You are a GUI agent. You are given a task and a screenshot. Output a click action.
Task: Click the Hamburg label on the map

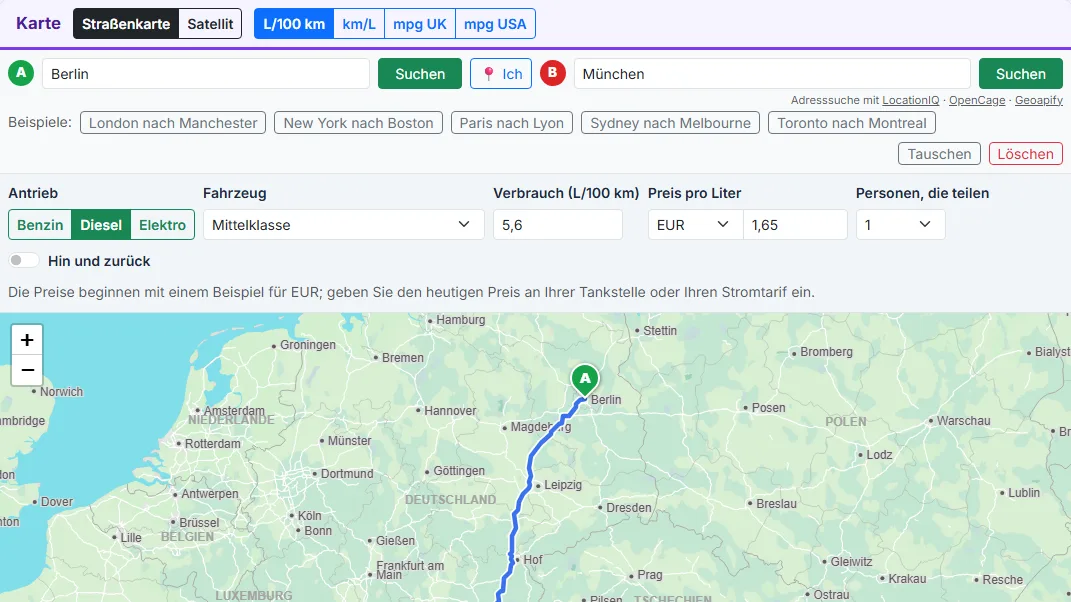click(x=460, y=320)
